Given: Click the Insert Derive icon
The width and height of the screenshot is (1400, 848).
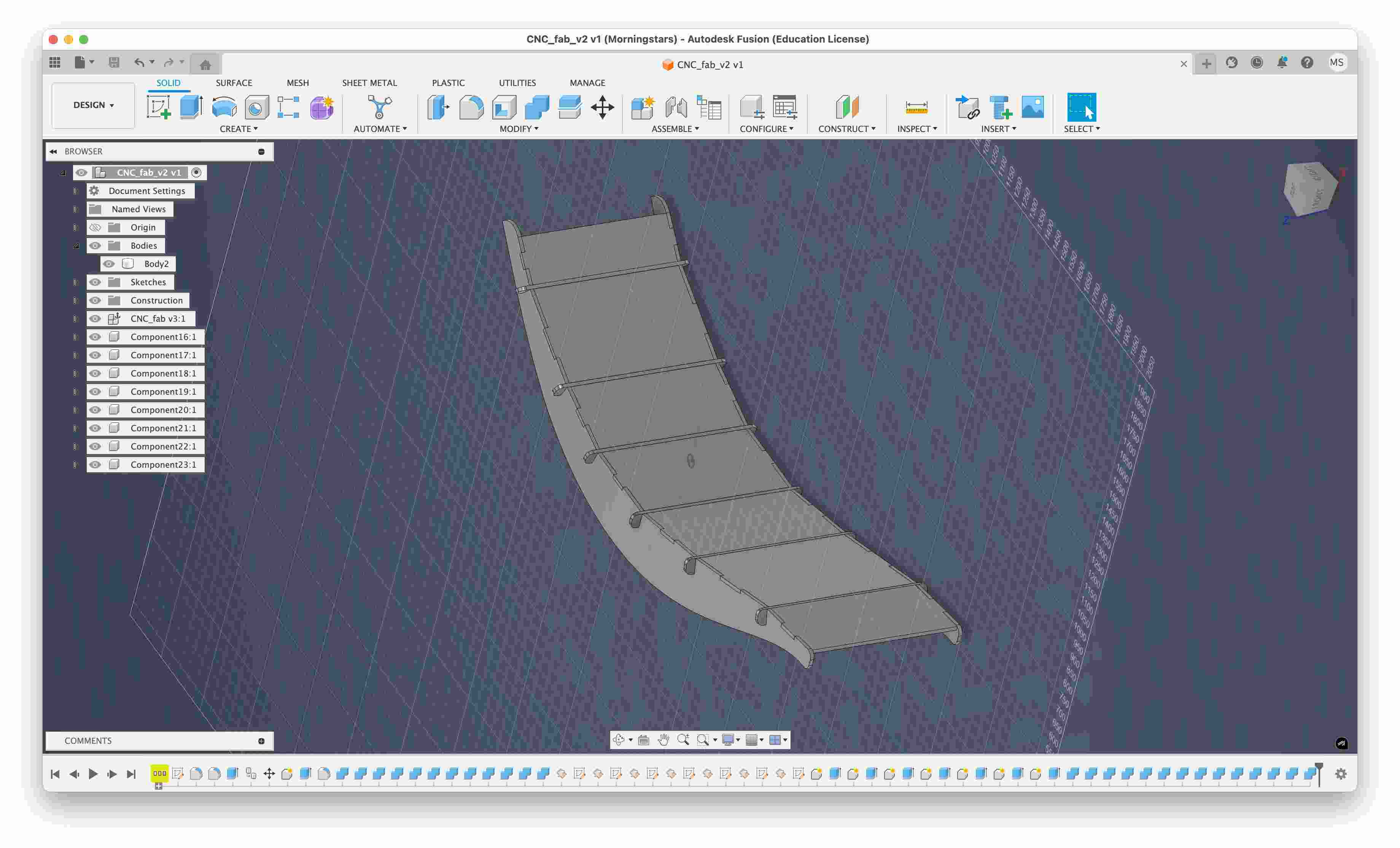Looking at the screenshot, I should (967, 107).
